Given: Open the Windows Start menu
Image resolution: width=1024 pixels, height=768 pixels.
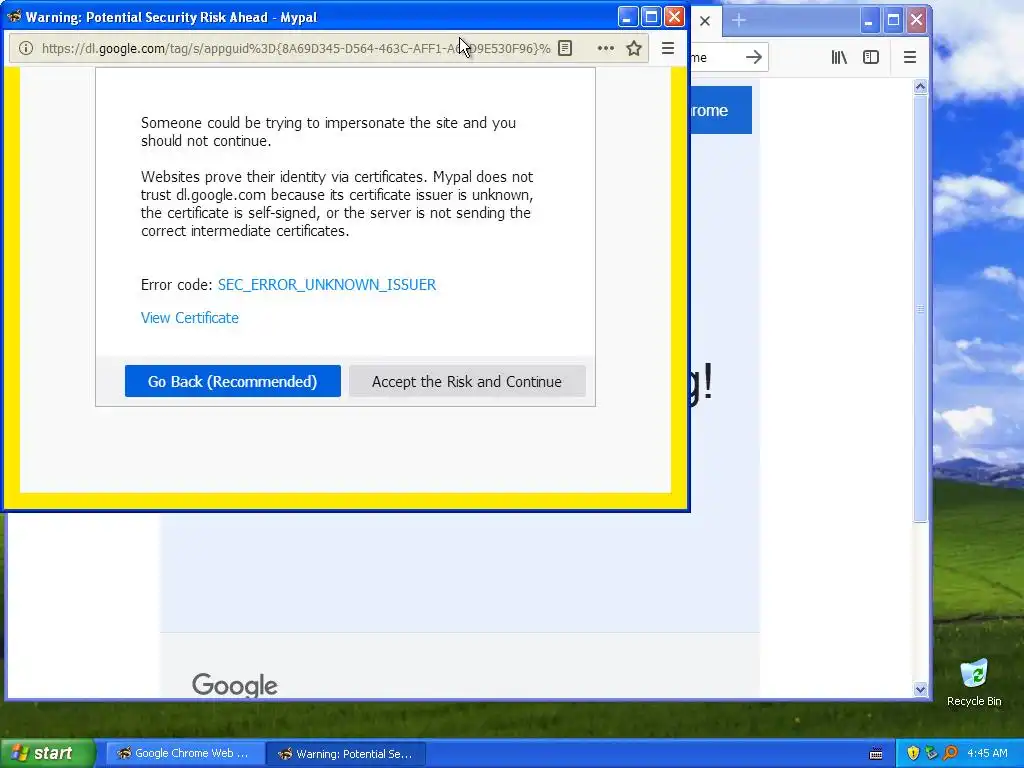Looking at the screenshot, I should 47,753.
